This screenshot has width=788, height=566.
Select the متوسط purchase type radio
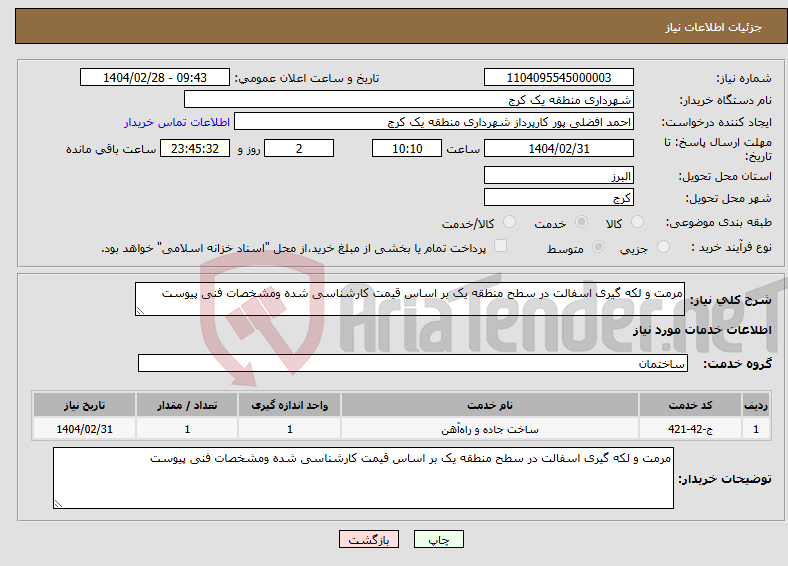(x=598, y=246)
